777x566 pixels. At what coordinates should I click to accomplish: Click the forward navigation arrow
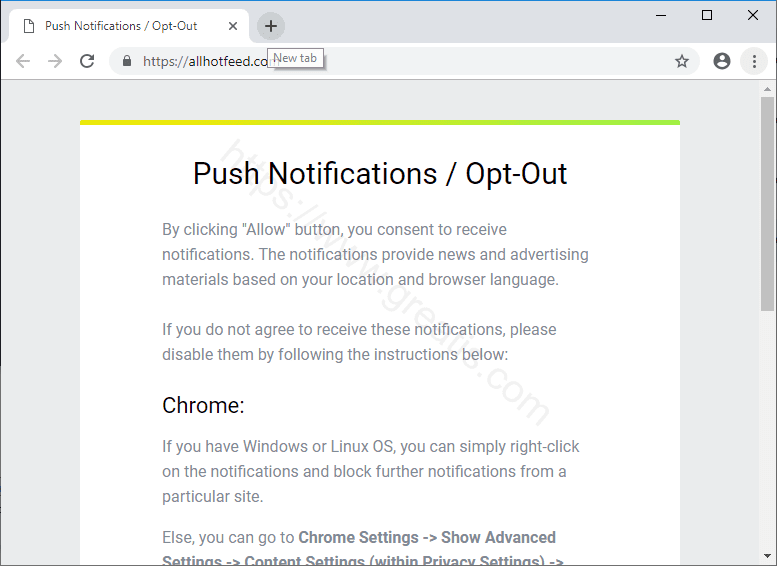(x=55, y=61)
